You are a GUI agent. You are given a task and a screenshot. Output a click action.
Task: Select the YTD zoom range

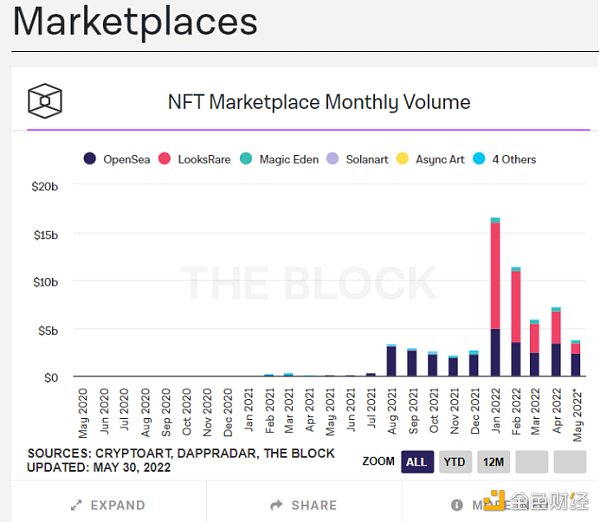click(455, 461)
